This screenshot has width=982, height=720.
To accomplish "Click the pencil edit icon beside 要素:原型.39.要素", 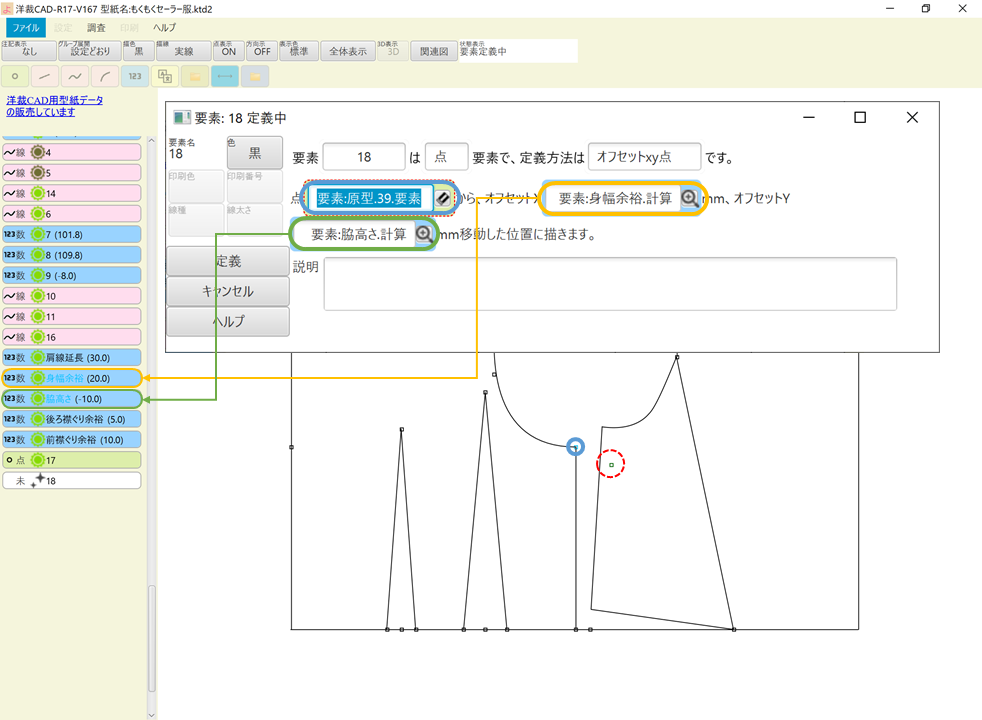I will point(441,199).
